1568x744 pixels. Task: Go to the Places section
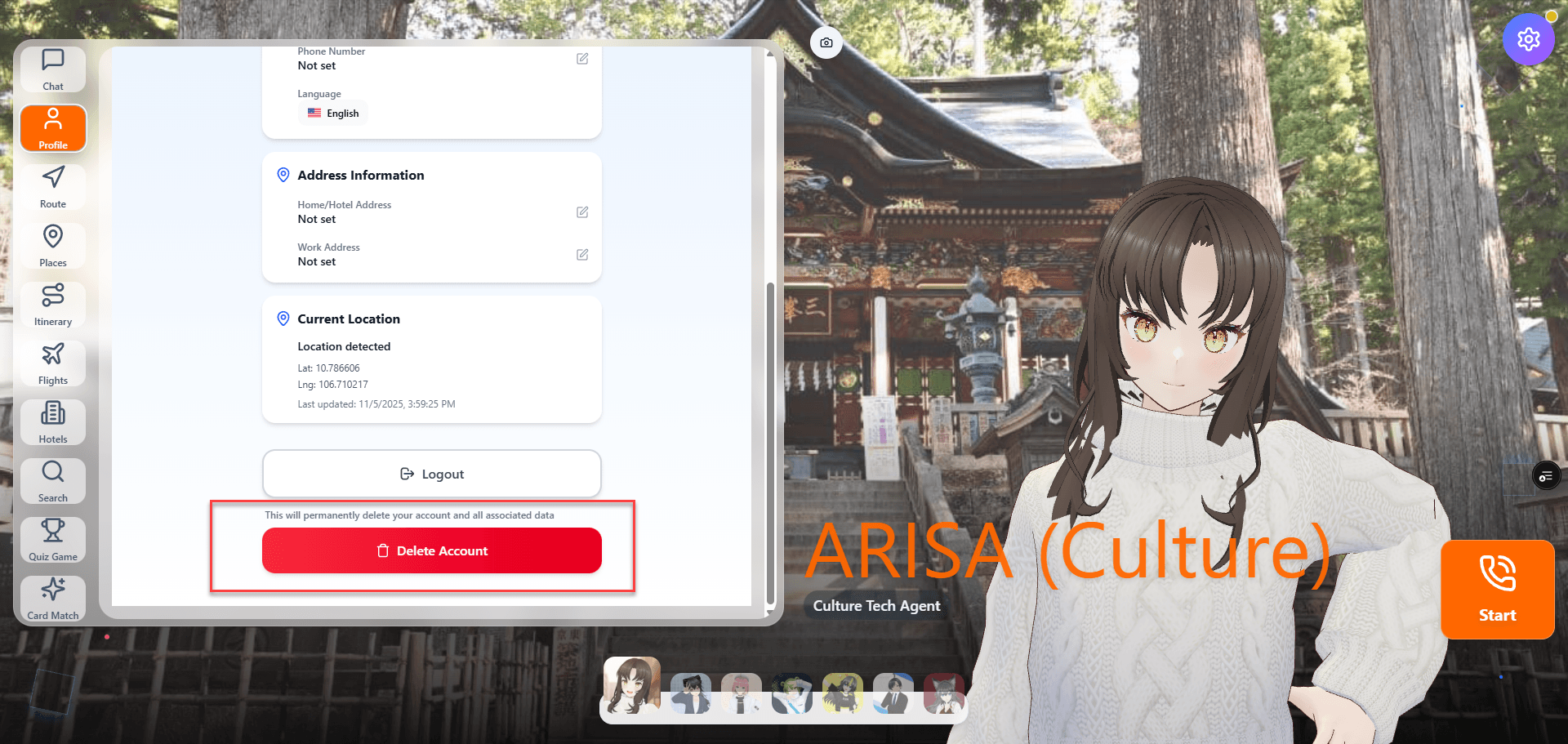tap(53, 246)
